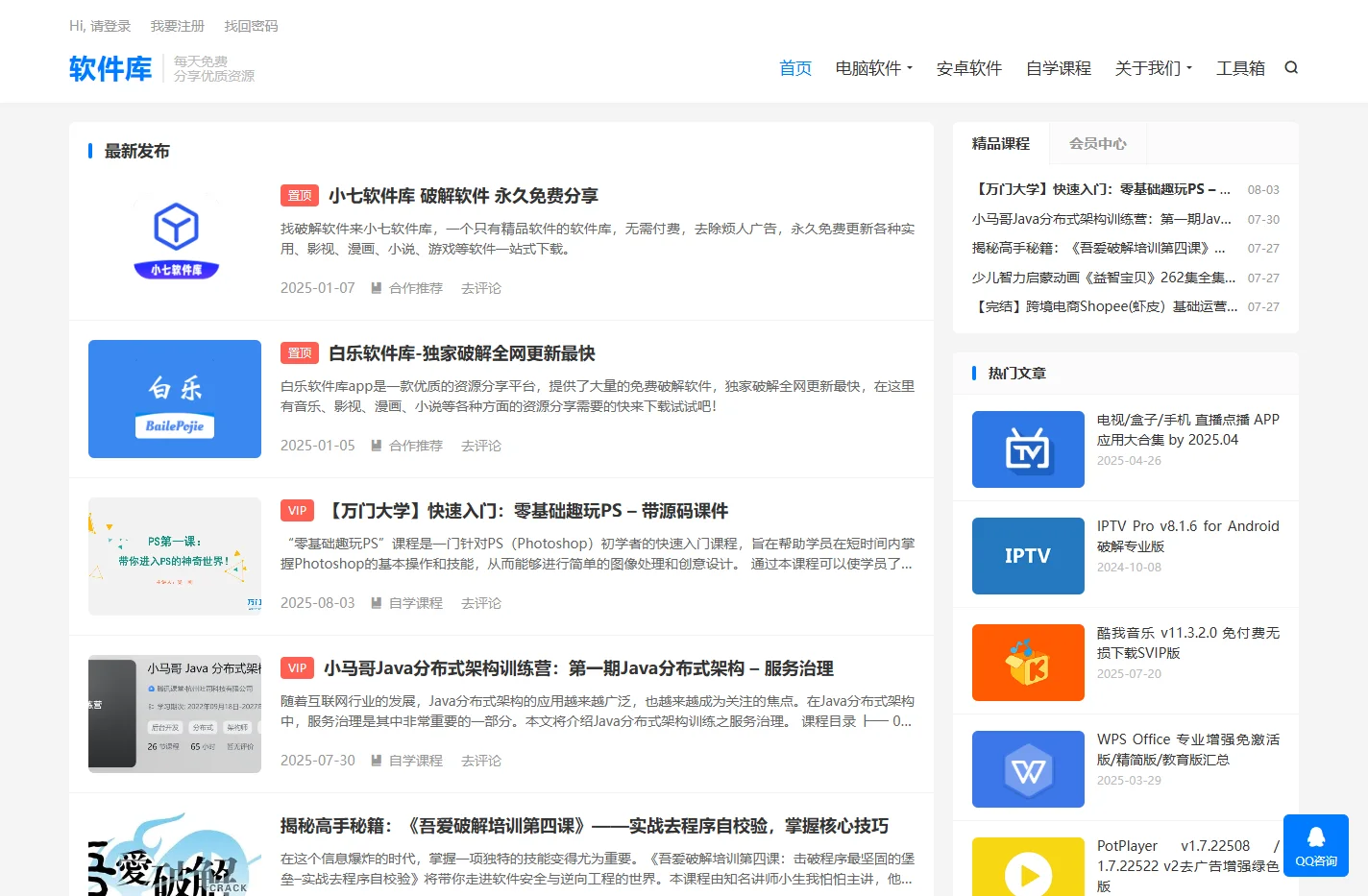1368x896 pixels.
Task: Click 去评论 under 万门大学 PS post
Action: pos(481,603)
